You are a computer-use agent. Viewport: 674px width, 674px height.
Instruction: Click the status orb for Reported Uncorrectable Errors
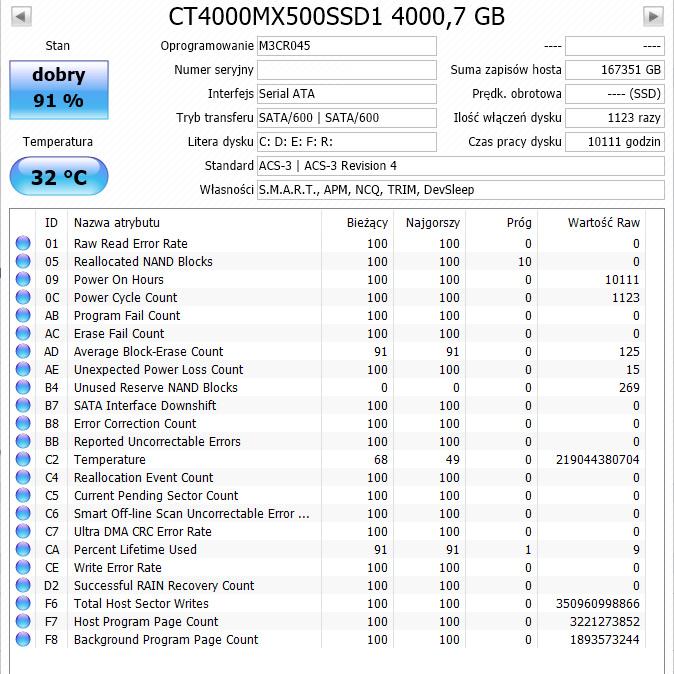(23, 441)
